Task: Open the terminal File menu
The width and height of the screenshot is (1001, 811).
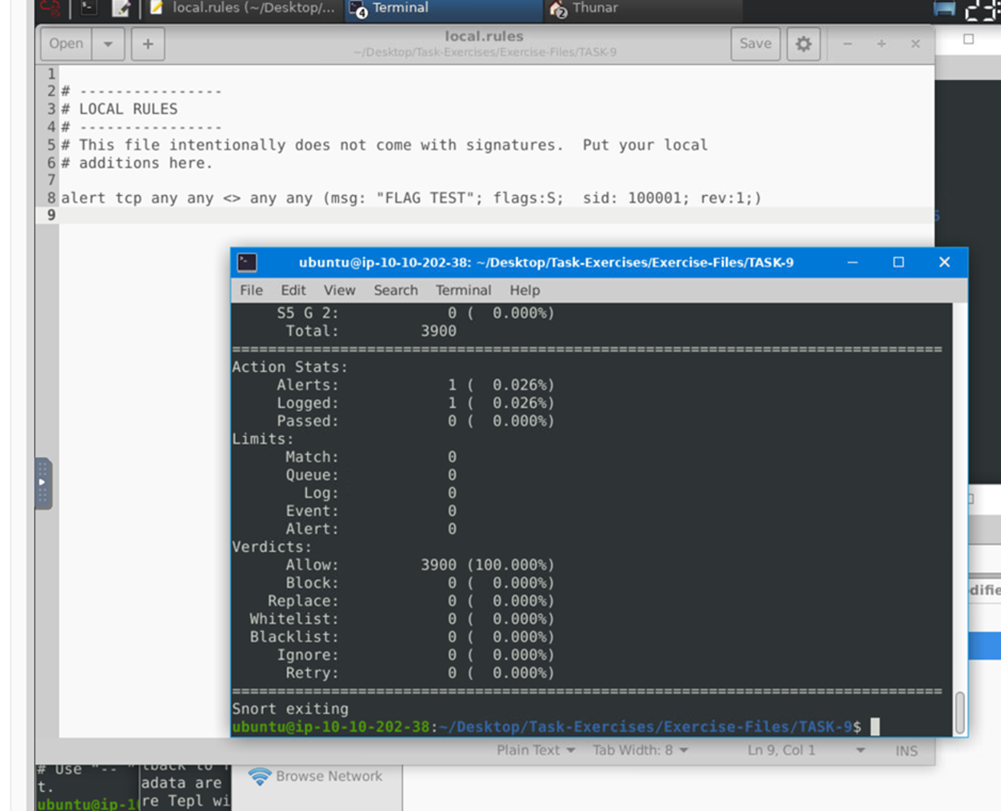Action: [x=251, y=290]
